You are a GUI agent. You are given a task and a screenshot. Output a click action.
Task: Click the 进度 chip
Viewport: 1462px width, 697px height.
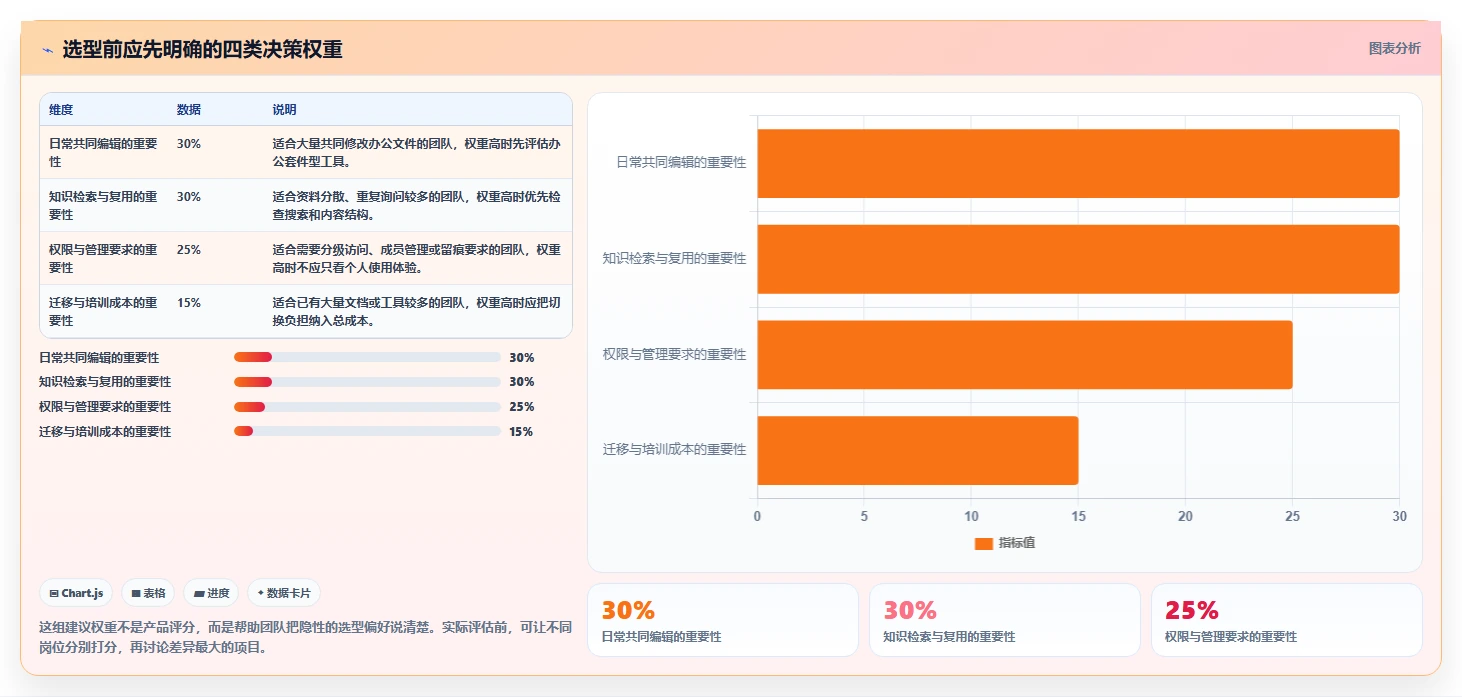211,593
